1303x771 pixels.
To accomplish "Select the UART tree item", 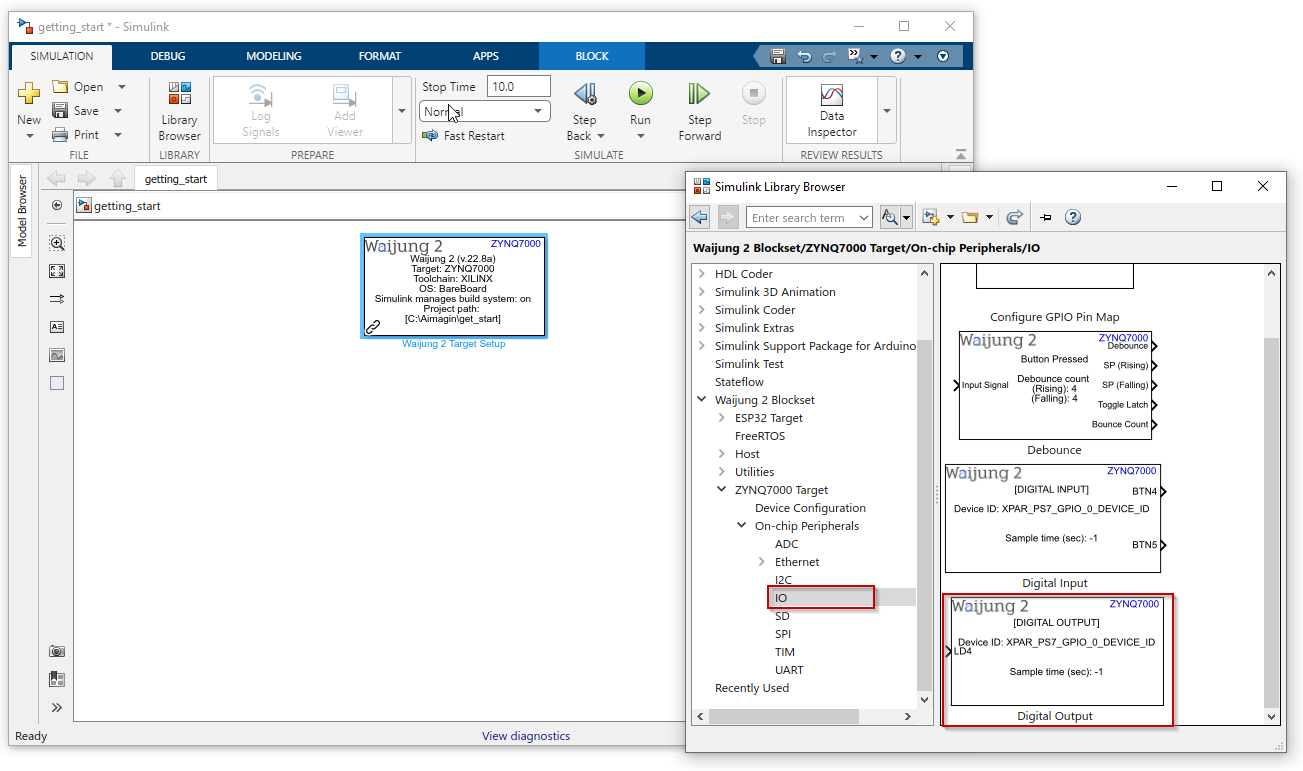I will click(x=789, y=670).
